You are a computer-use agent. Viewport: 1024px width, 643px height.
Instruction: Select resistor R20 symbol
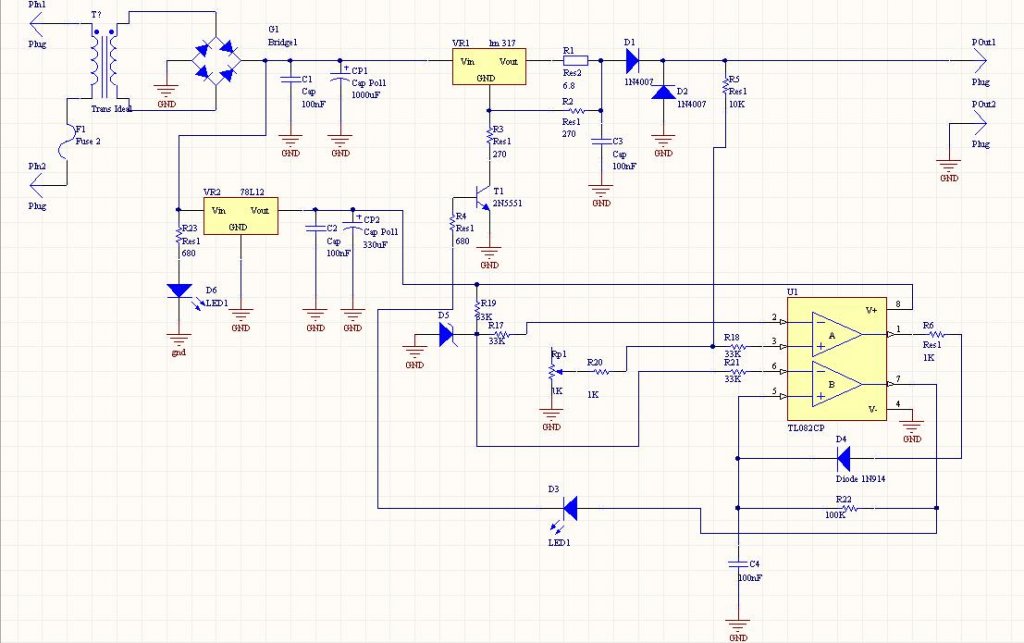coord(600,371)
